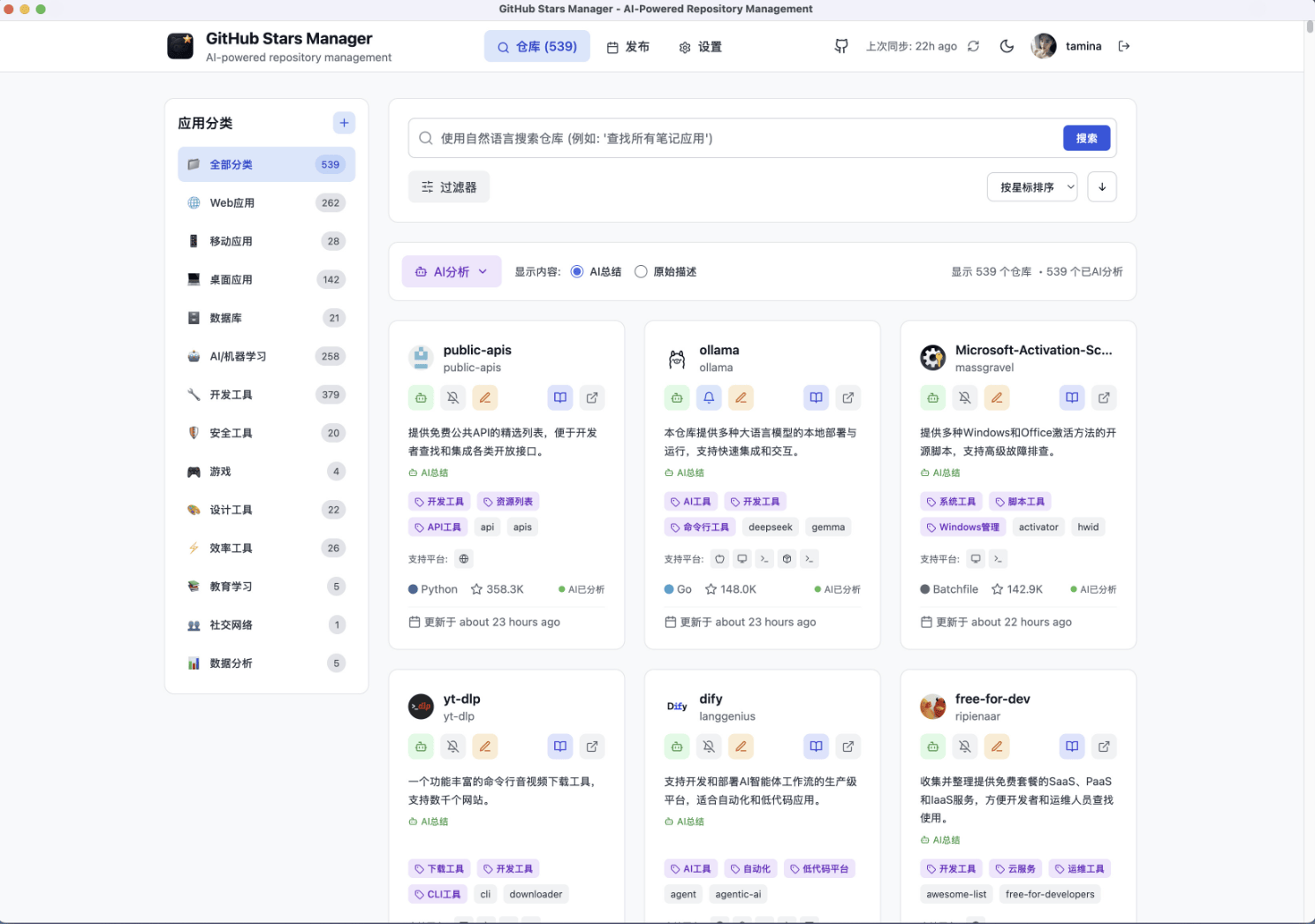Toggle release notifications for free-for-dev
Viewport: 1315px width, 924px height.
[964, 746]
